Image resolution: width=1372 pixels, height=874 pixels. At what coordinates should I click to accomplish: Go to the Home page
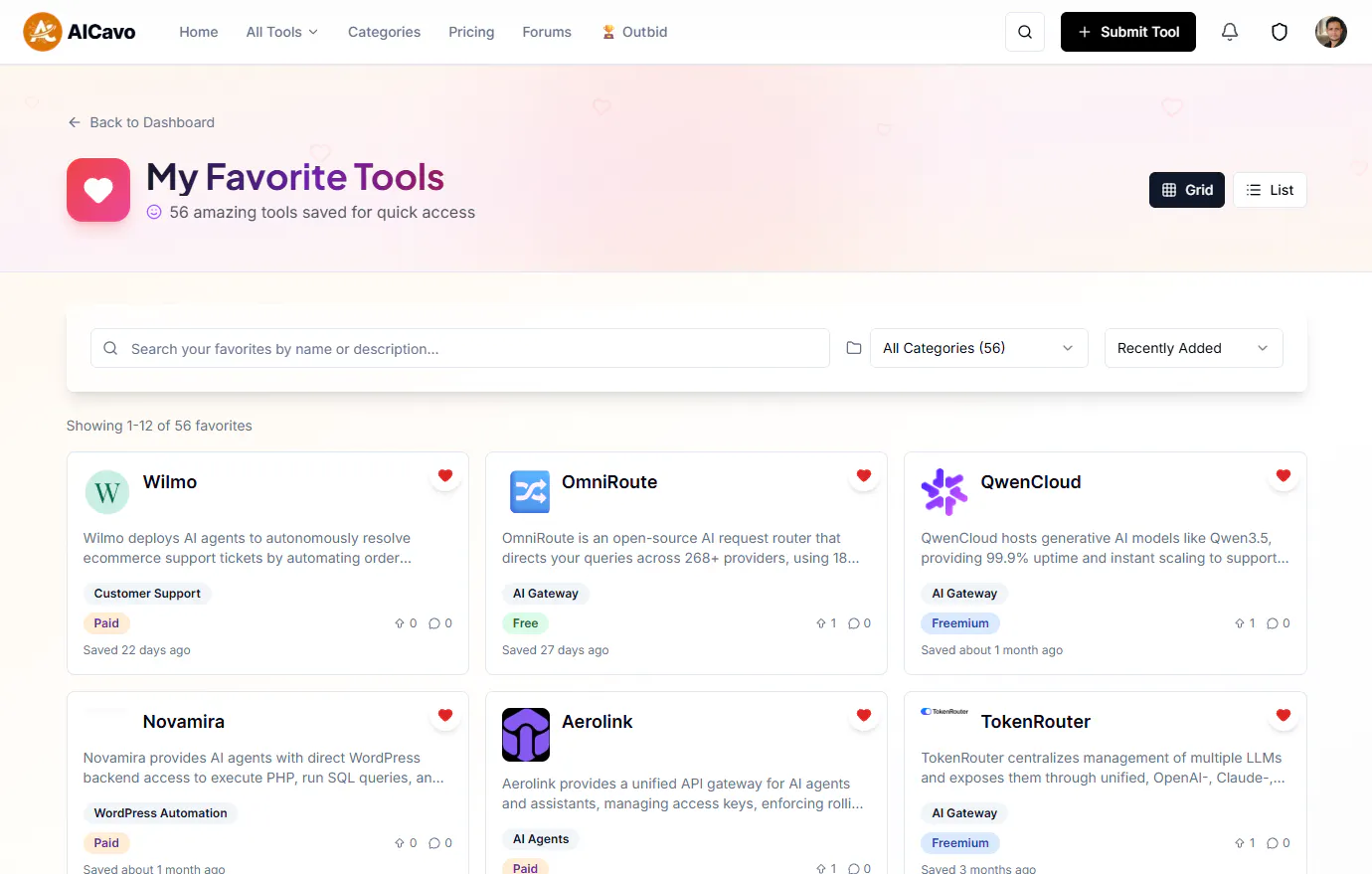pos(199,32)
